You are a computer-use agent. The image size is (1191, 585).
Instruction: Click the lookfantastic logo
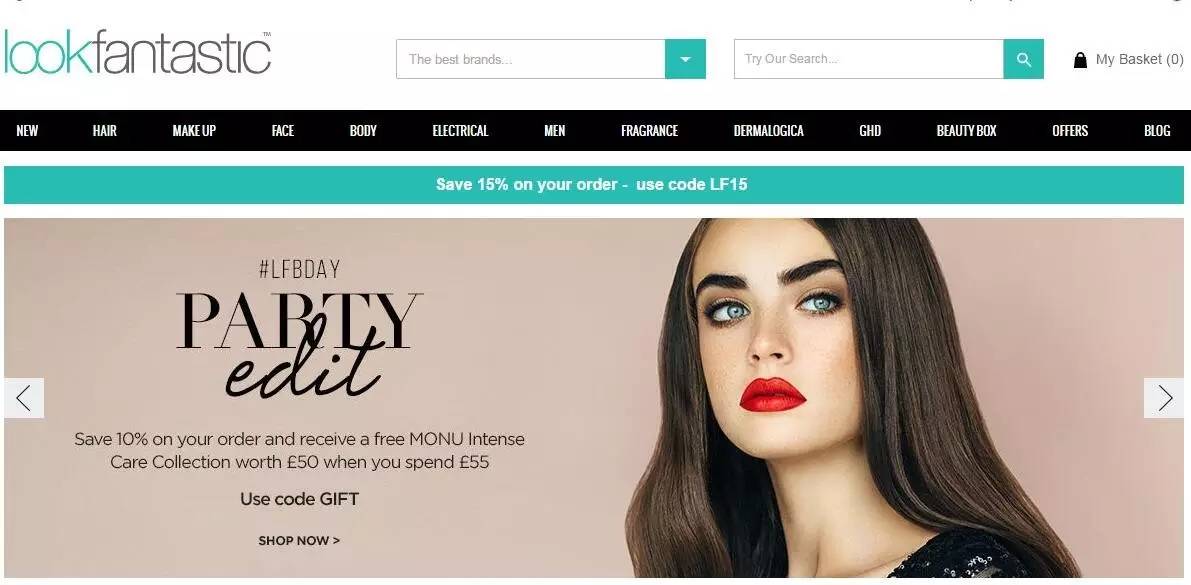[x=137, y=52]
